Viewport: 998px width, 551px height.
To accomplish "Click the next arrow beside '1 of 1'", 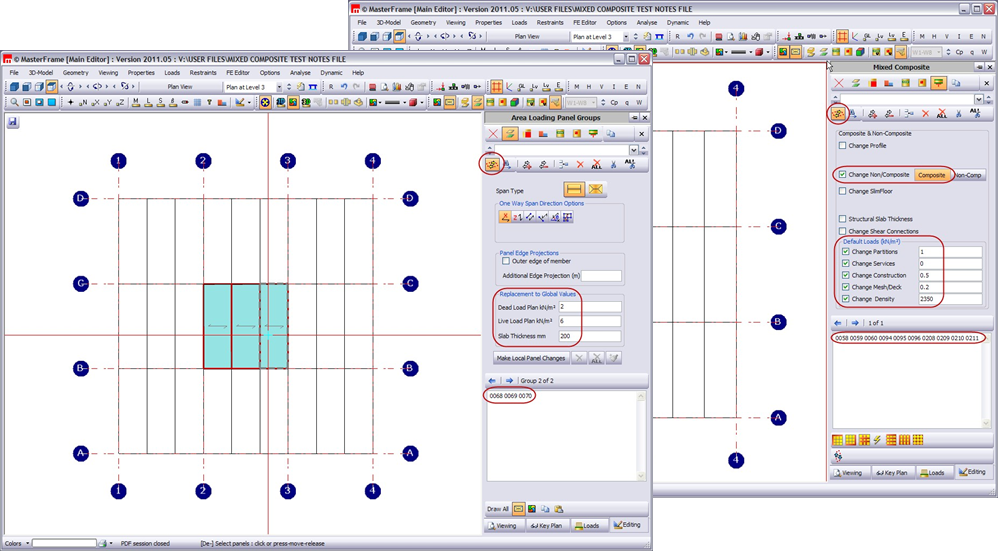I will pyautogui.click(x=855, y=323).
